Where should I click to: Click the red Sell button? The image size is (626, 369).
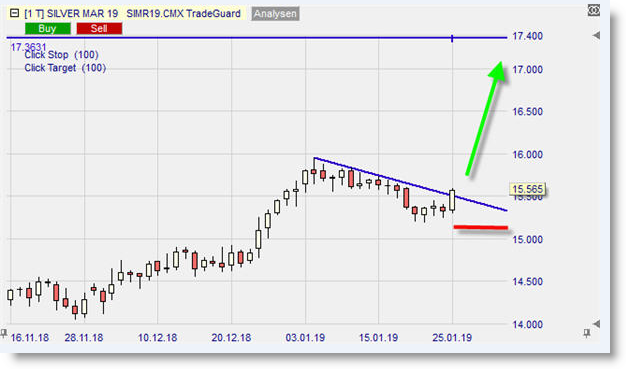(99, 29)
